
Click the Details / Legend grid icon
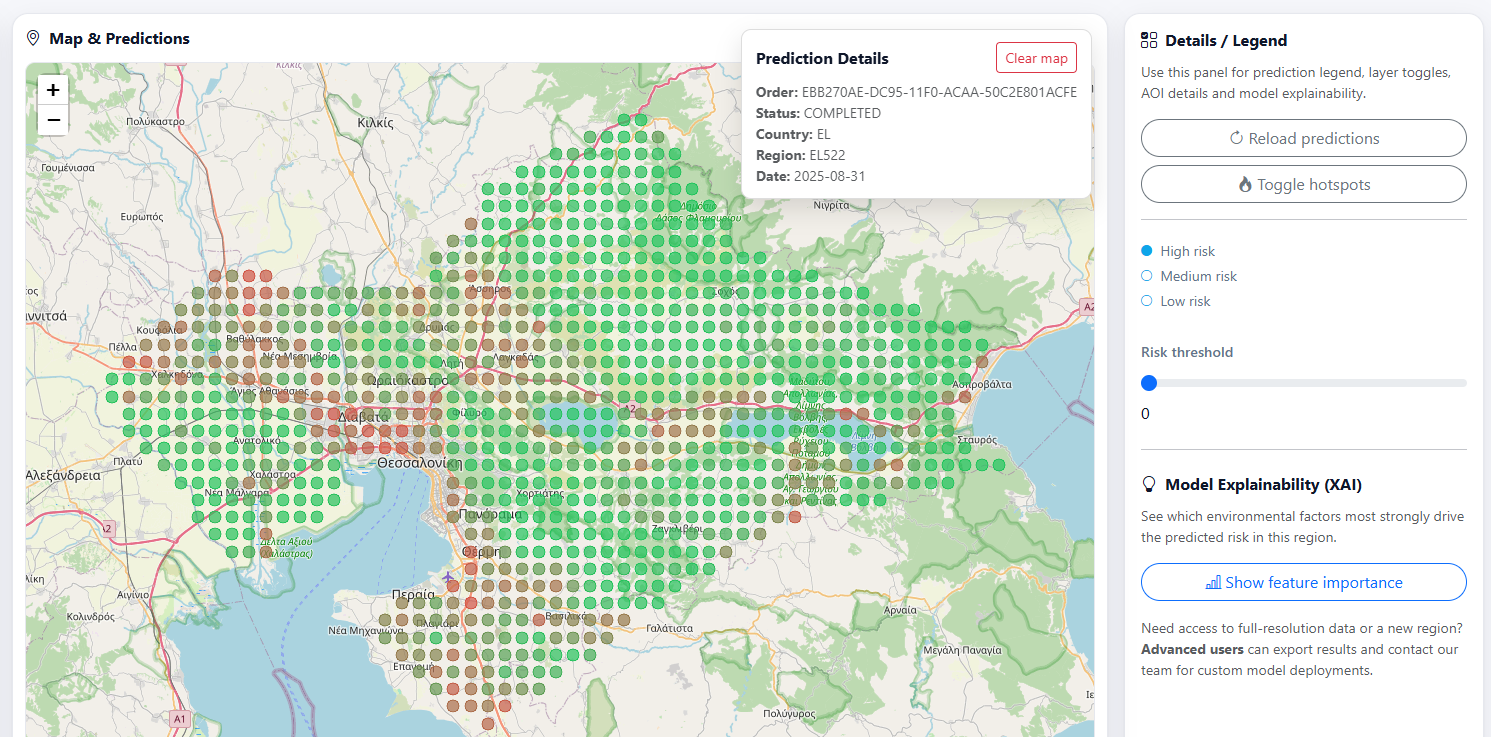click(x=1149, y=41)
